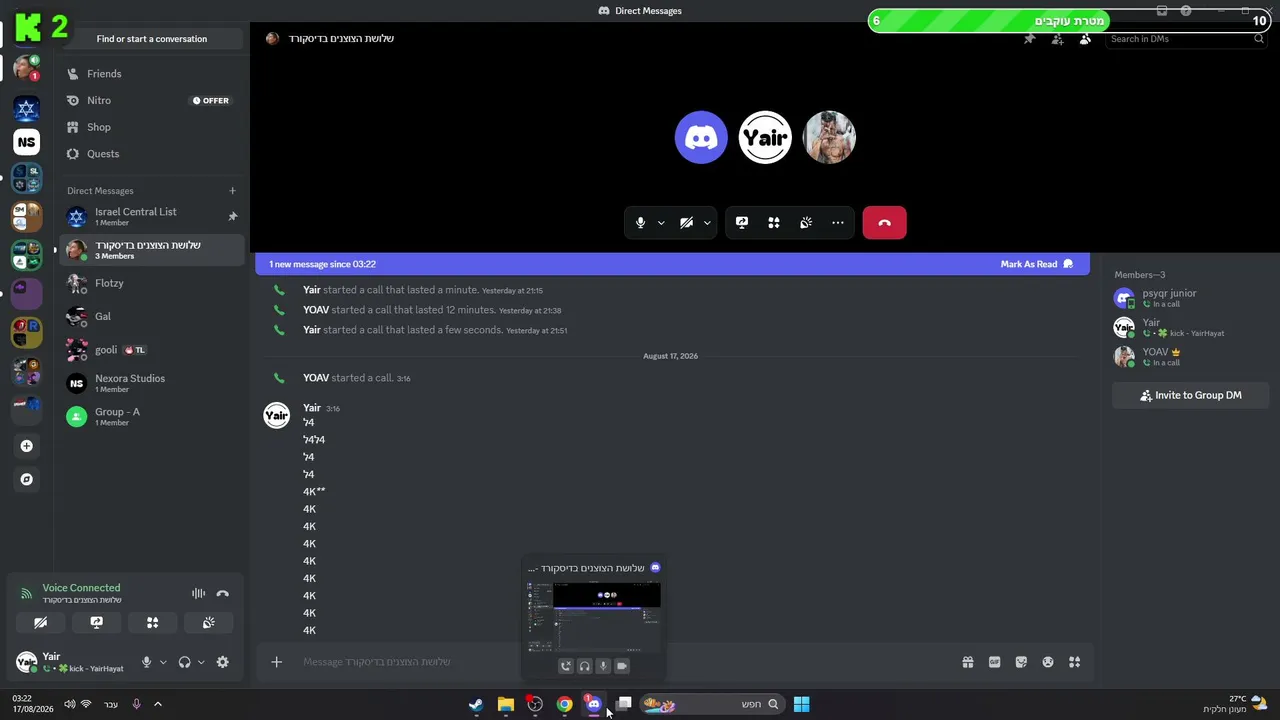
Task: Open Discord help in the title bar
Action: click(1186, 11)
